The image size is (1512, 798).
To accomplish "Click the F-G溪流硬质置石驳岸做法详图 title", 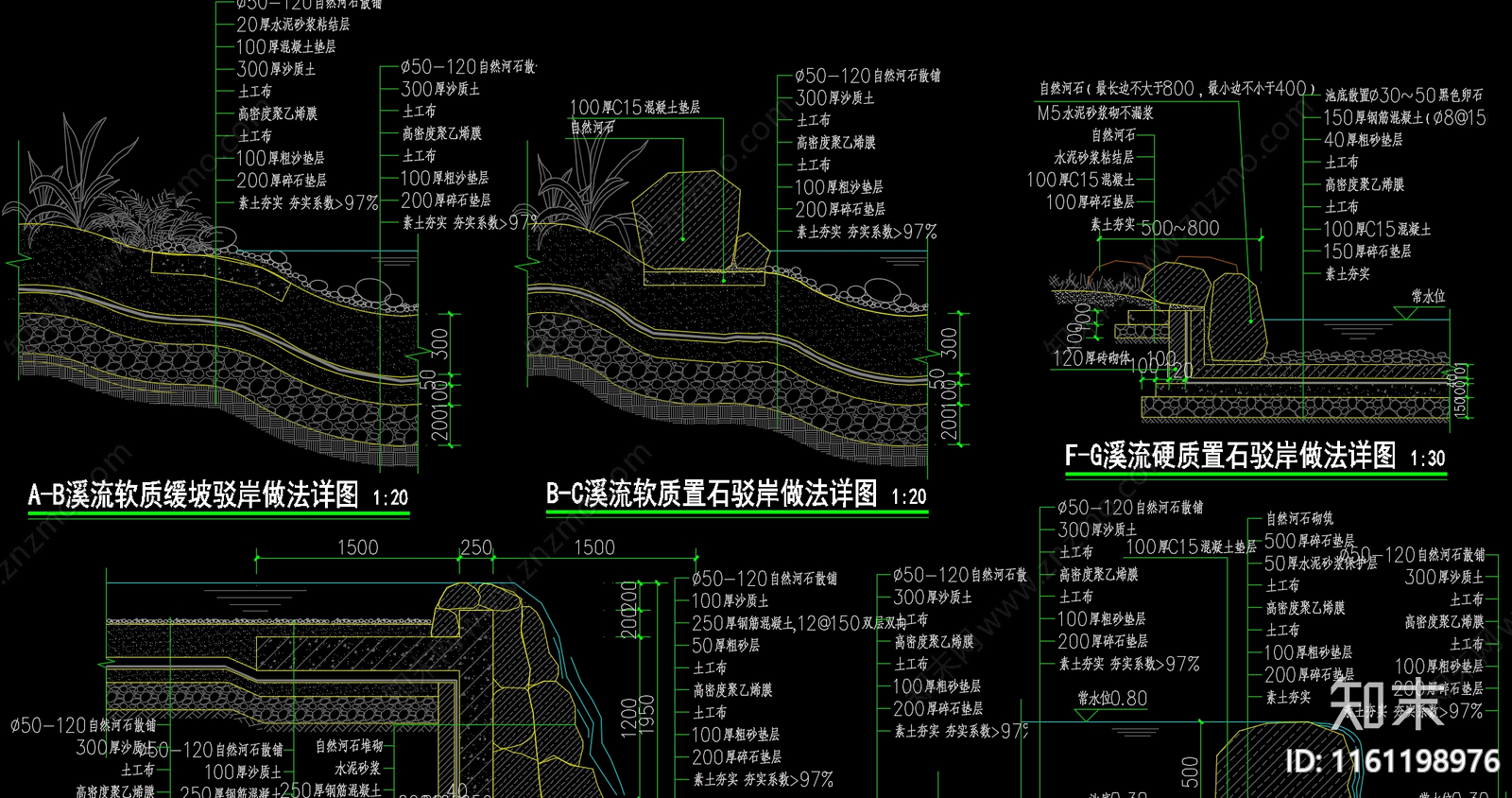I will tap(1230, 456).
